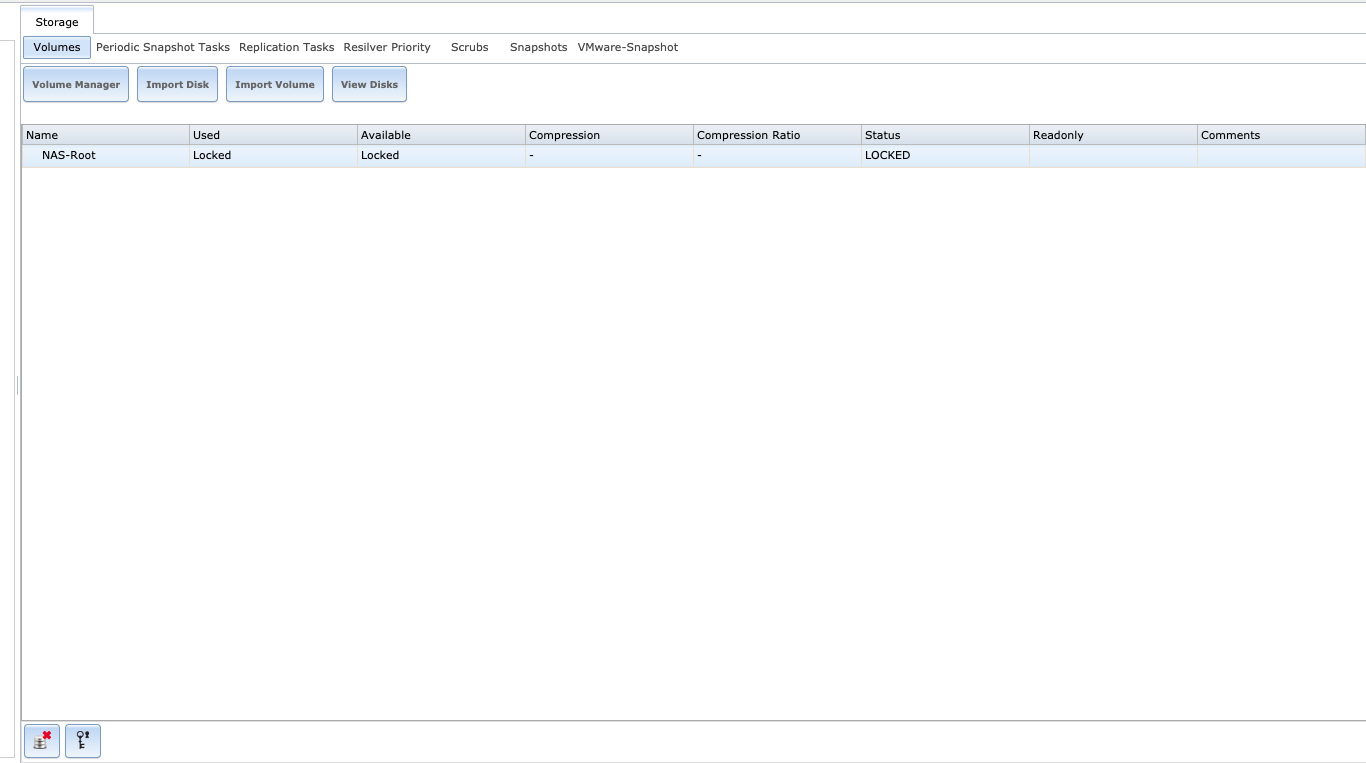The image size is (1366, 763).
Task: Launch the Volume Manager
Action: click(76, 85)
